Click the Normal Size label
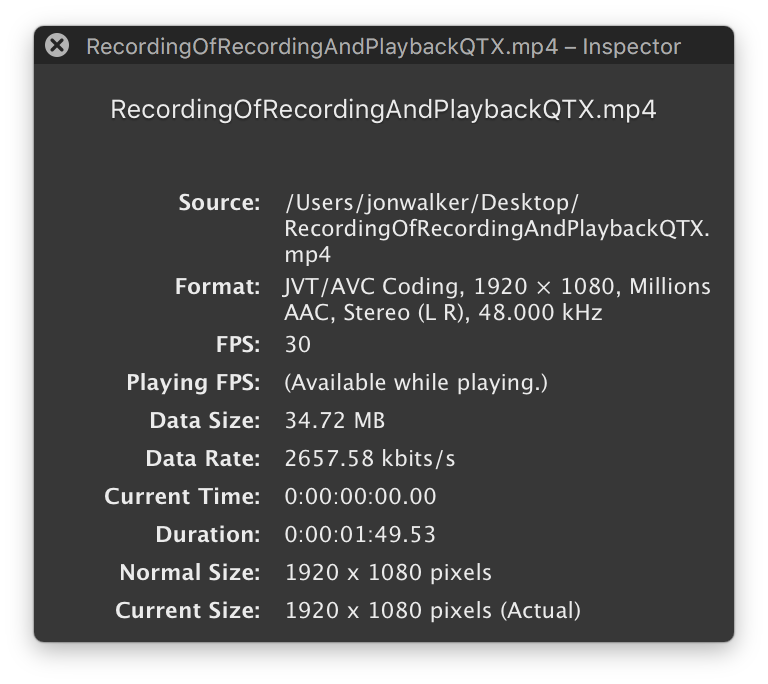The width and height of the screenshot is (768, 684). pos(189,573)
